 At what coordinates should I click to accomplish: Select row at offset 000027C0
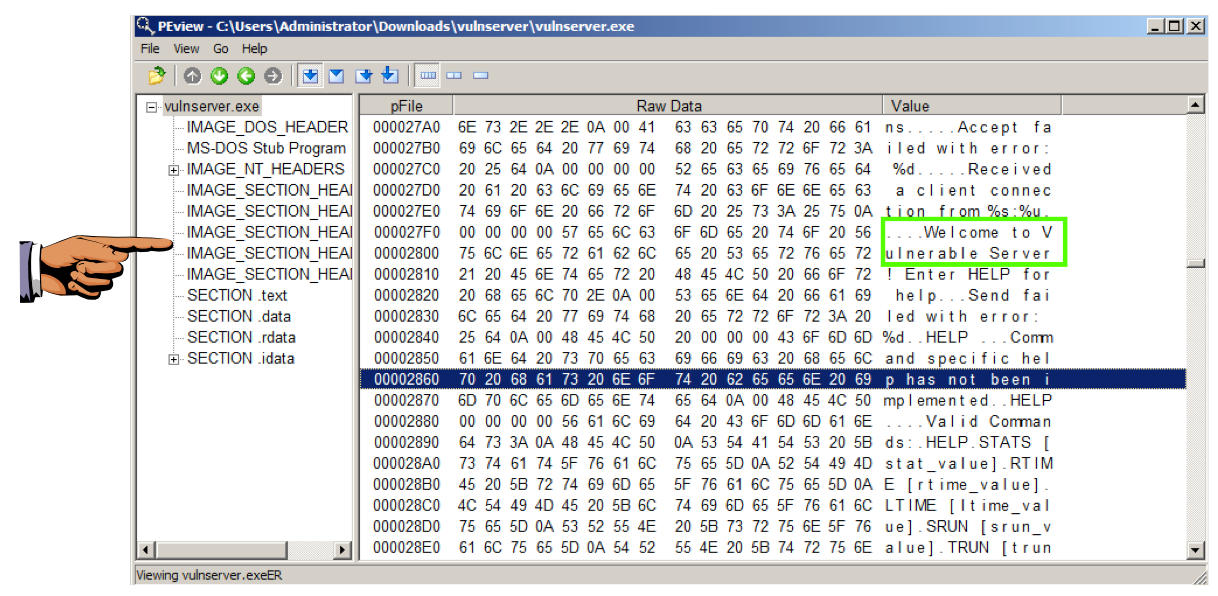[x=772, y=169]
